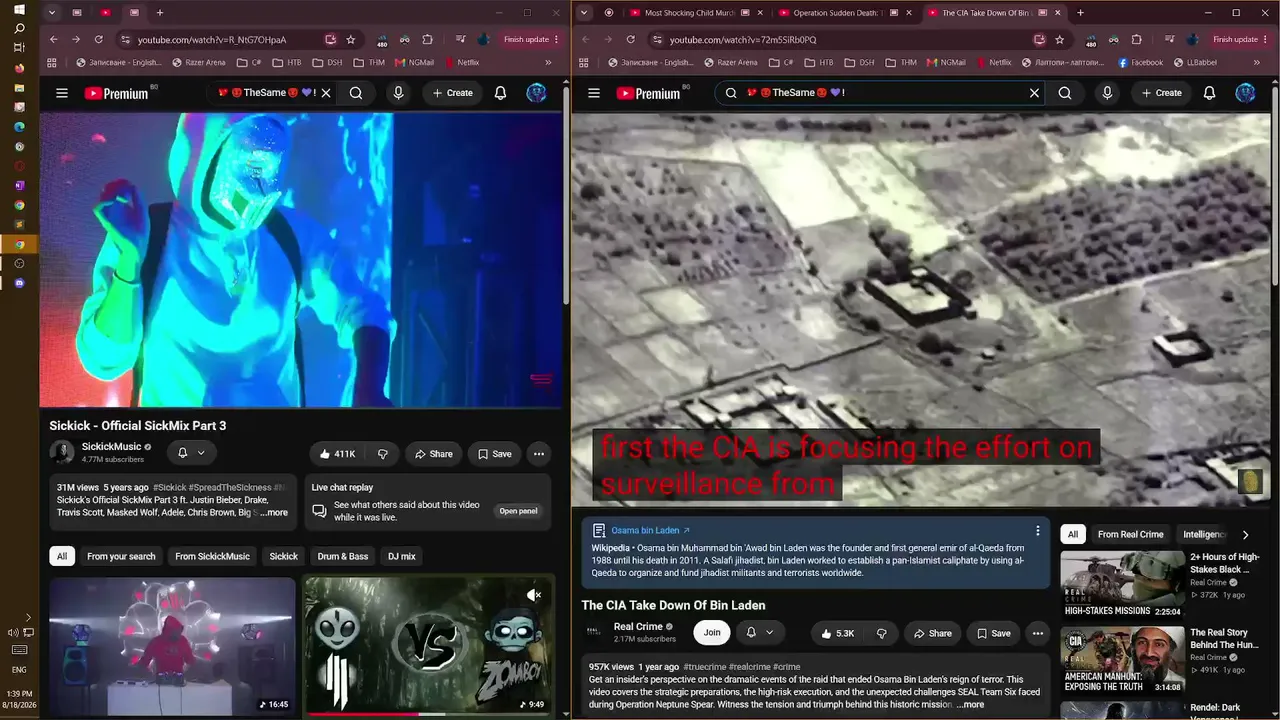1280x720 pixels.
Task: Open options menu of Wikipedia info panel
Action: [1037, 531]
